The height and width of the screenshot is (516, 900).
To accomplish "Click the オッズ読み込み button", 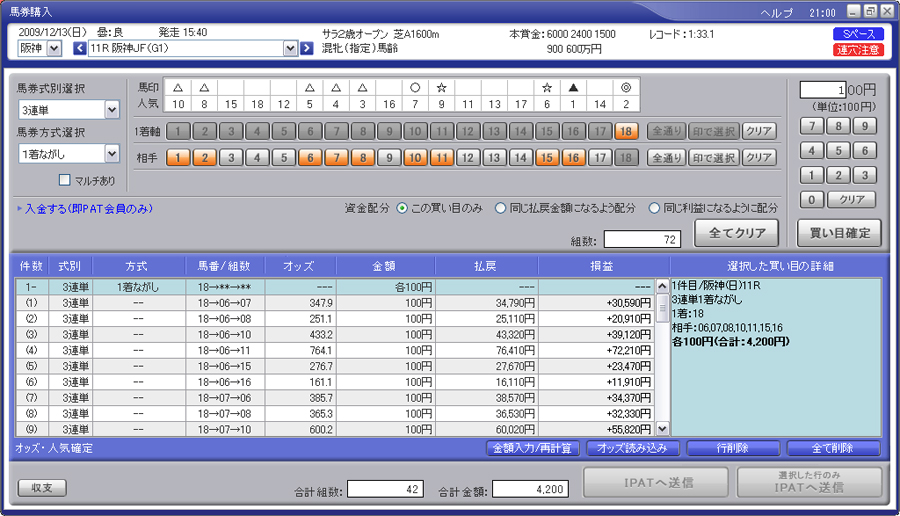I will (633, 448).
